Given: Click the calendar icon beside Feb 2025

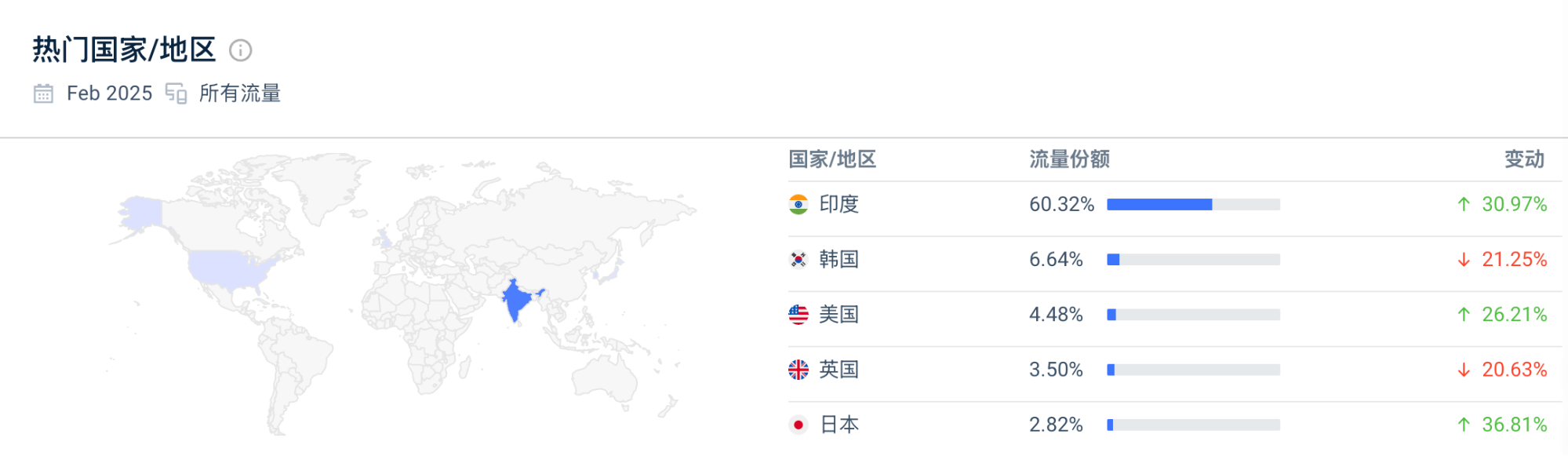Looking at the screenshot, I should tap(43, 93).
